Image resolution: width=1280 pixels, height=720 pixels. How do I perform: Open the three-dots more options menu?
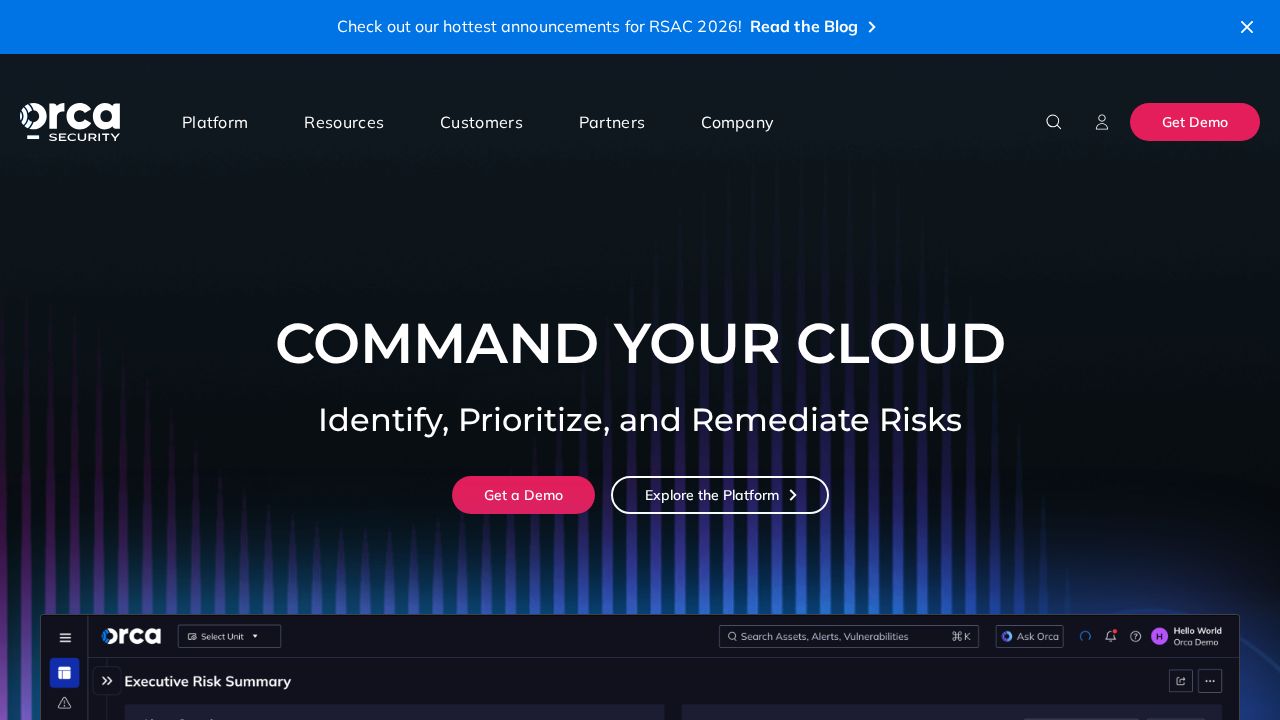point(1210,681)
